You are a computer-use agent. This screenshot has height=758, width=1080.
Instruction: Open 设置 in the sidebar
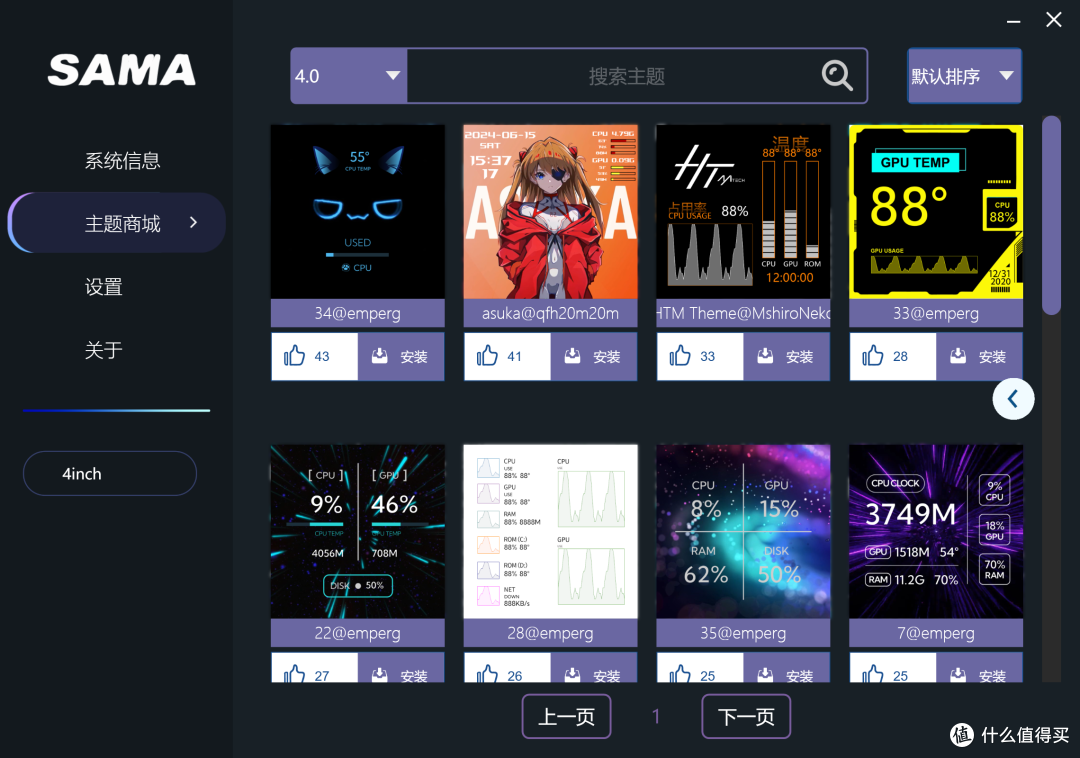coord(103,286)
